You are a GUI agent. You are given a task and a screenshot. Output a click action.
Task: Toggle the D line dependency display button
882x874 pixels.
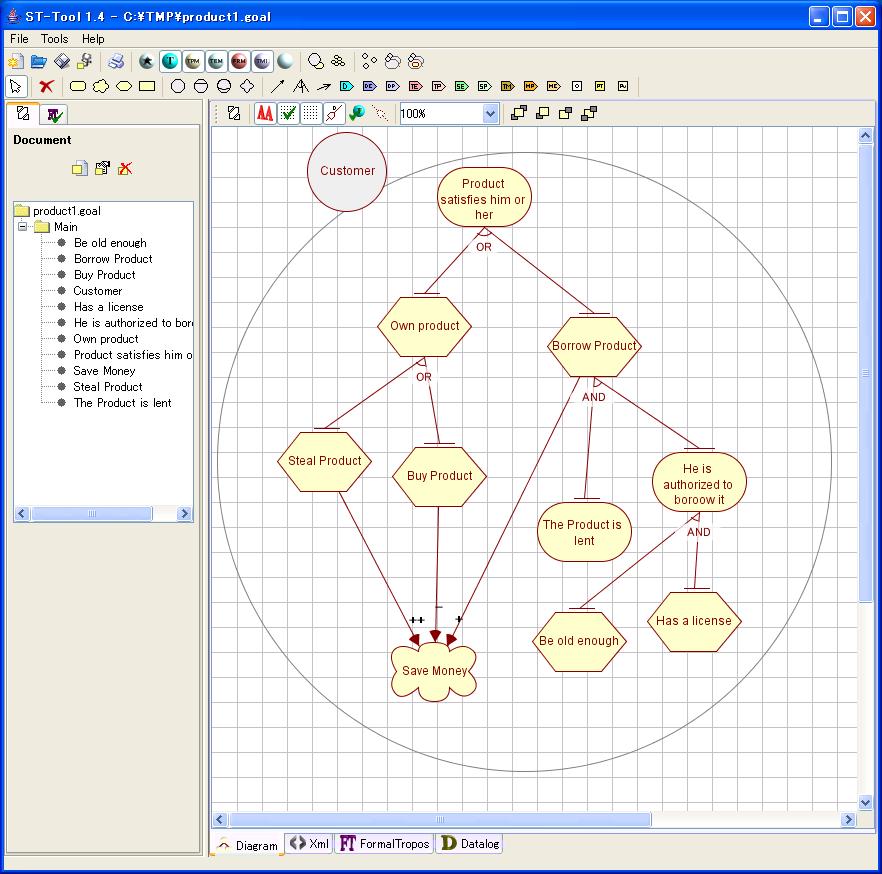pyautogui.click(x=334, y=114)
